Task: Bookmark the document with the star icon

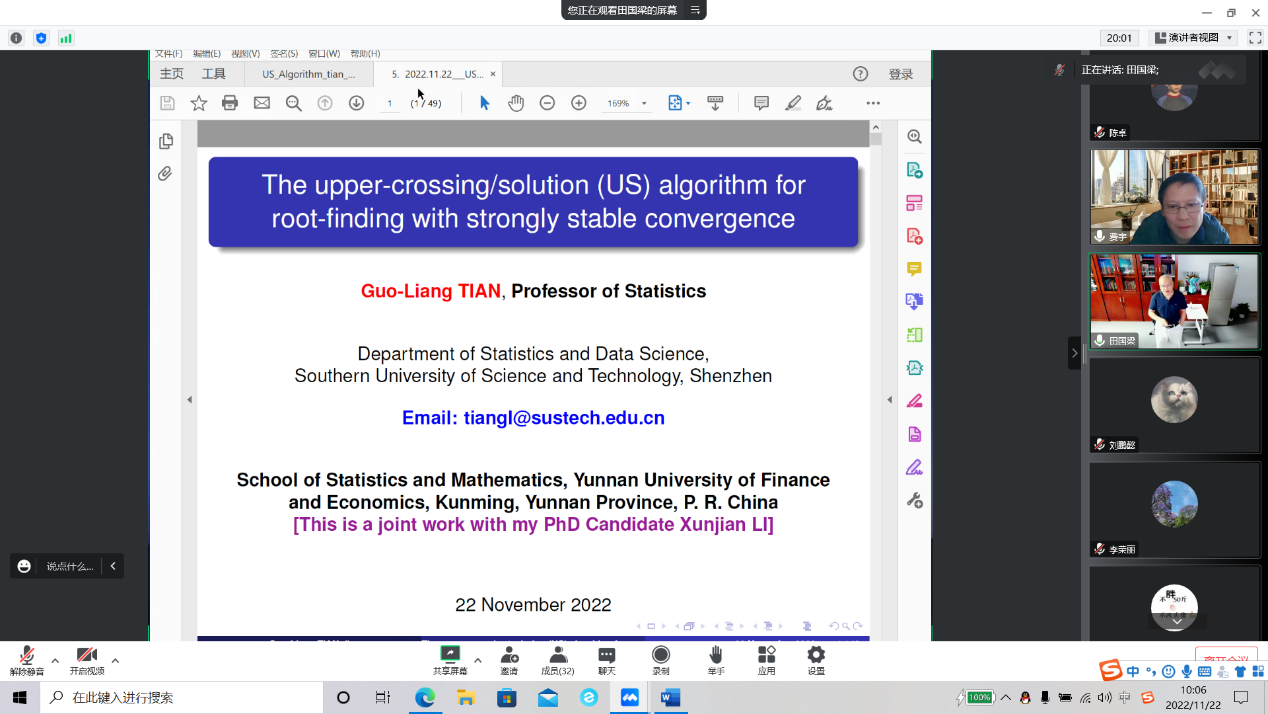Action: click(x=199, y=103)
